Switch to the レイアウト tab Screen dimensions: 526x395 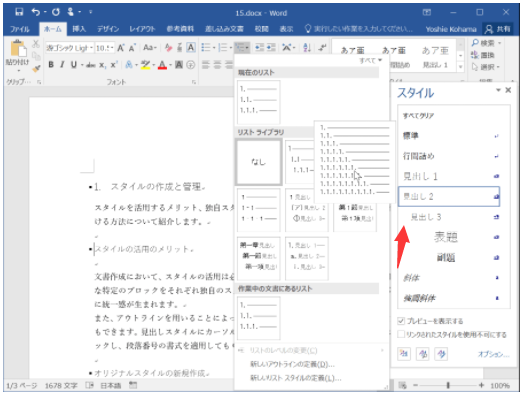click(x=143, y=29)
